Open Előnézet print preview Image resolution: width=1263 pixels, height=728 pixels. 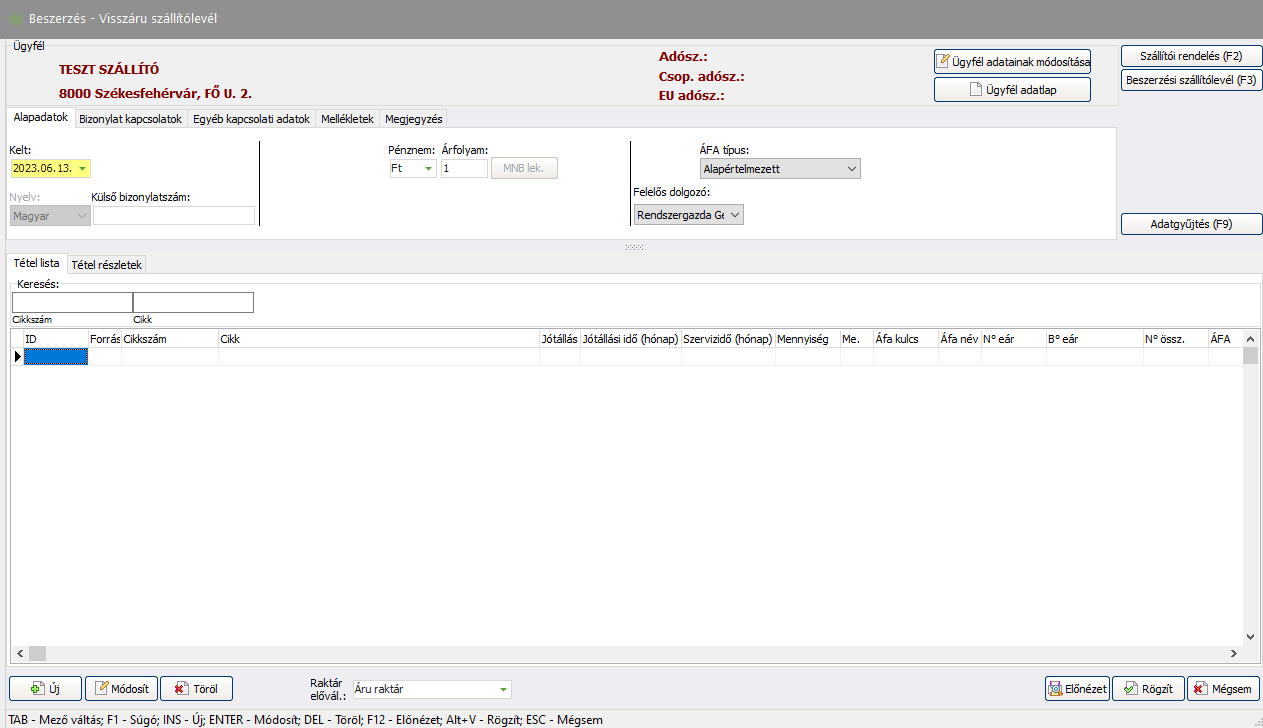tap(1077, 689)
